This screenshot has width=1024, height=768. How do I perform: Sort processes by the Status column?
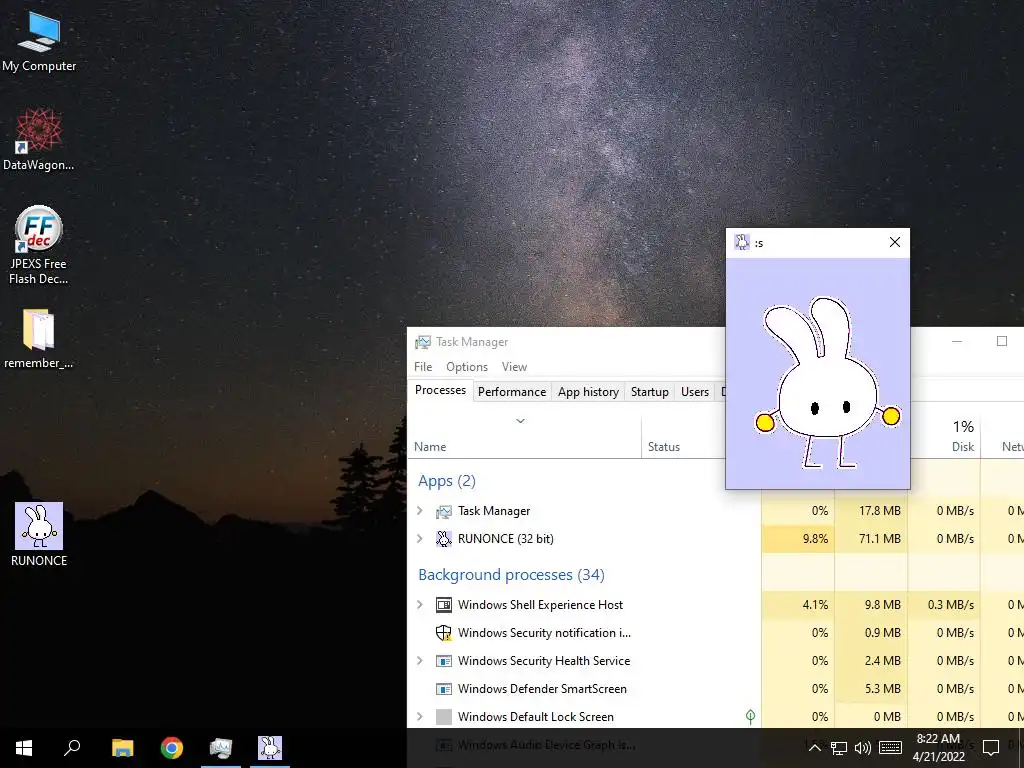coord(664,447)
